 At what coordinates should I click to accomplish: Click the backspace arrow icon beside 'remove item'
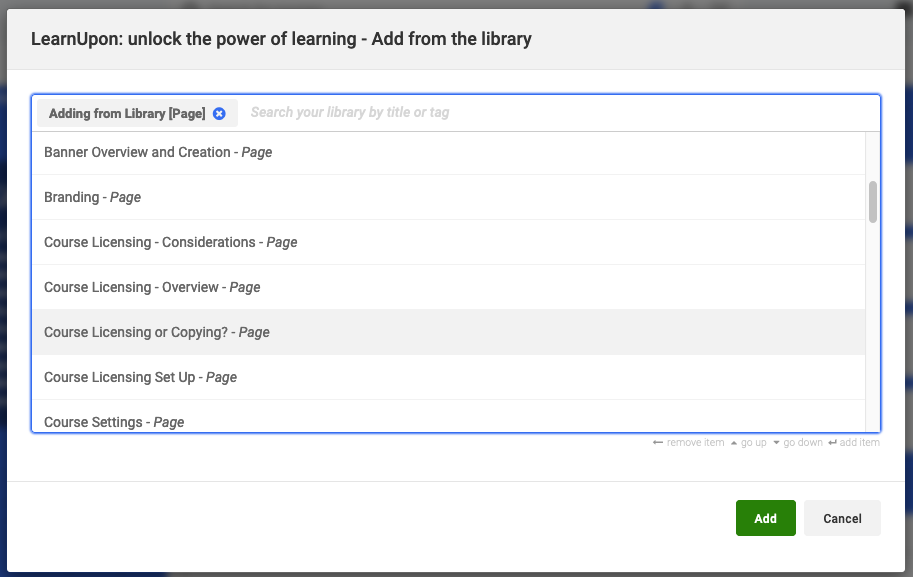657,442
